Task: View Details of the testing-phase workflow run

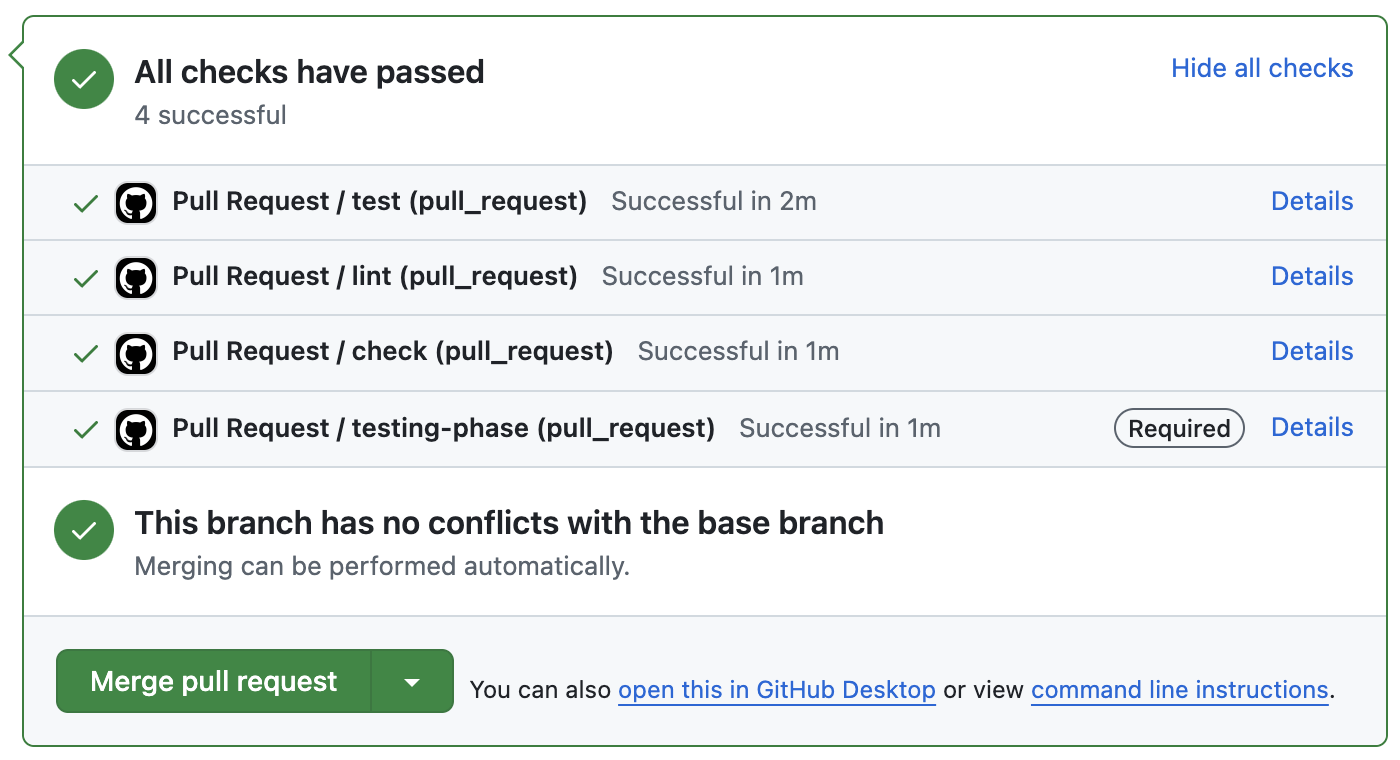Action: [x=1311, y=428]
